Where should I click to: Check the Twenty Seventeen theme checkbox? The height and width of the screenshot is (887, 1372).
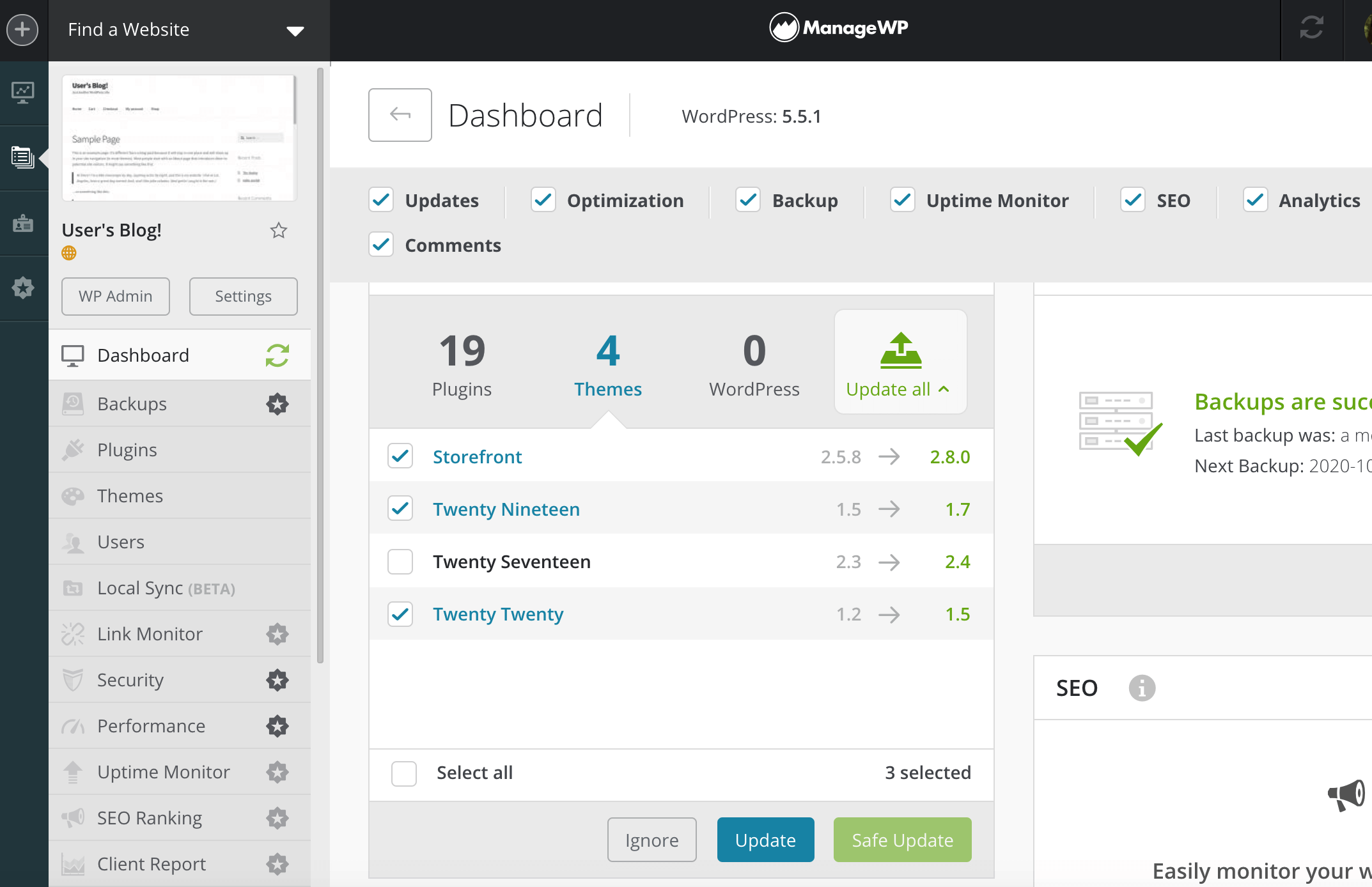click(400, 562)
